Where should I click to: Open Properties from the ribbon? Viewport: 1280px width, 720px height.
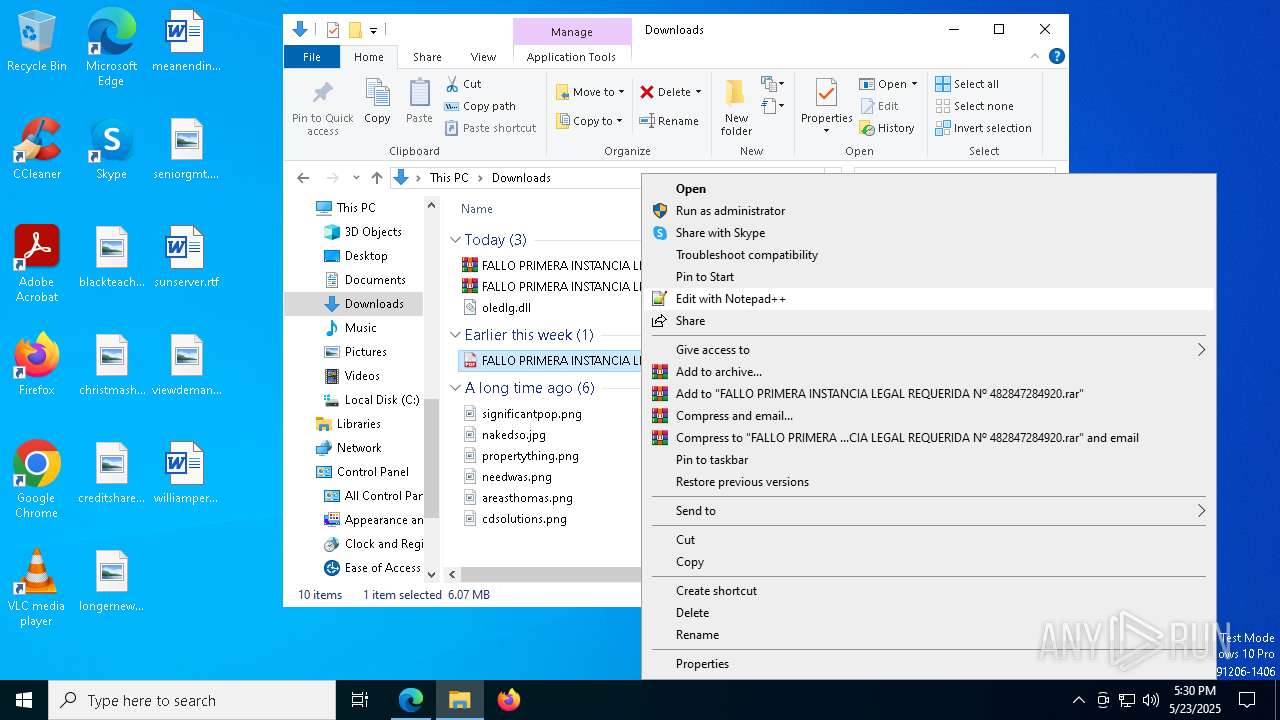tap(826, 107)
